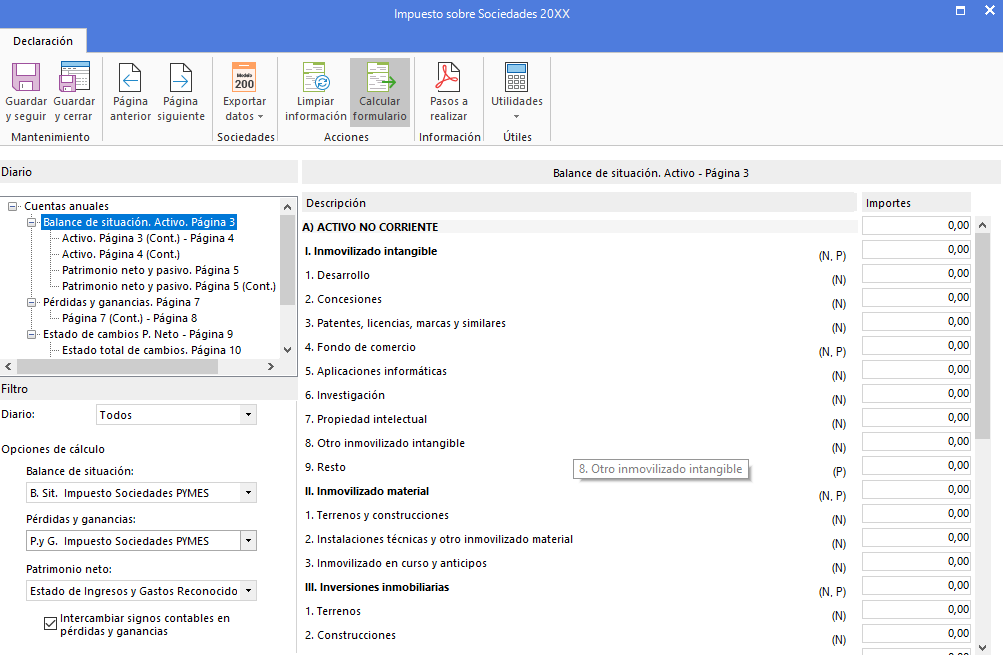Click tree horizontal scrollbar thumb
The height and width of the screenshot is (658, 1003).
[117, 367]
